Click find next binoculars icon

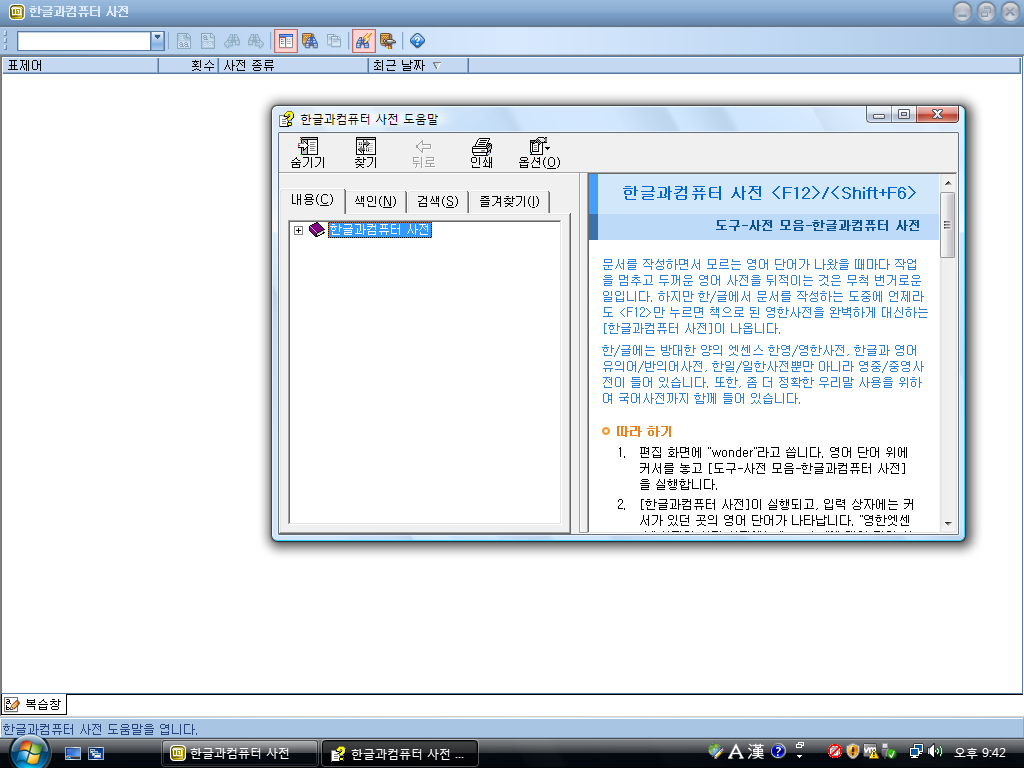pyautogui.click(x=255, y=41)
